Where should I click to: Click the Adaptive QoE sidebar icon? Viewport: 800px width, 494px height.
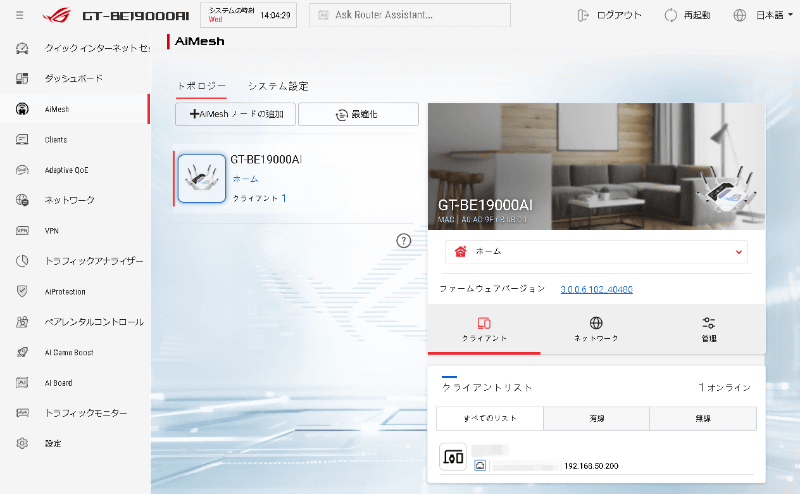click(22, 170)
